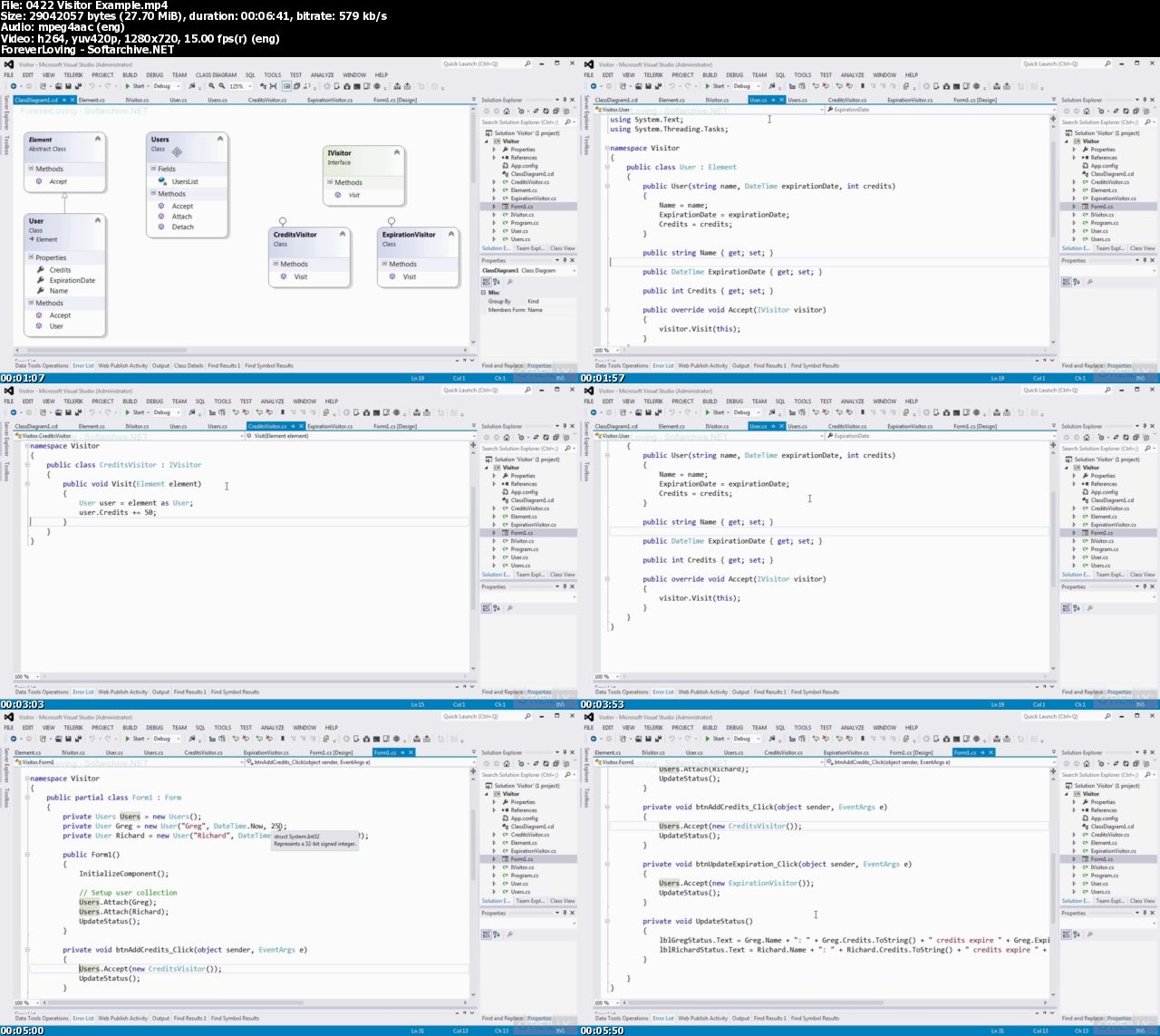In 00:05:50 frame, switch to Form1.cs [Design] tab
1160x1036 pixels.
(911, 752)
